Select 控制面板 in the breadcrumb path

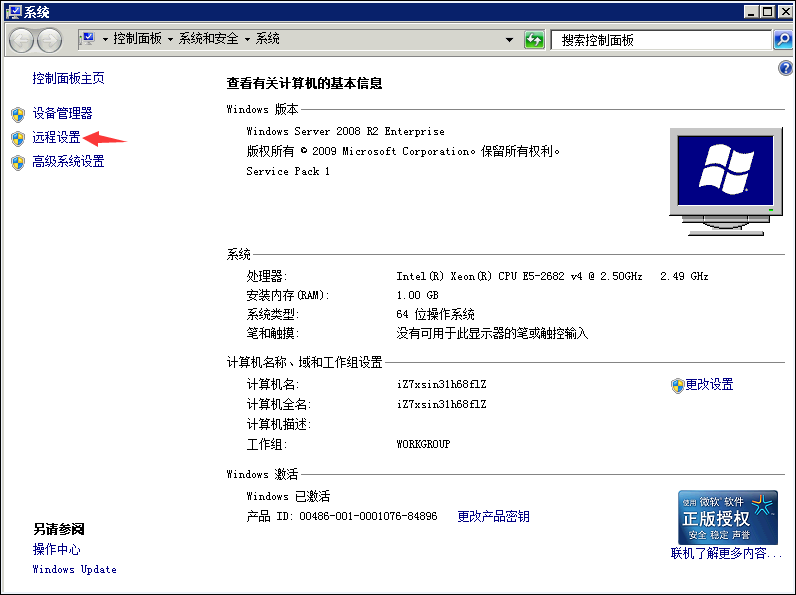137,39
